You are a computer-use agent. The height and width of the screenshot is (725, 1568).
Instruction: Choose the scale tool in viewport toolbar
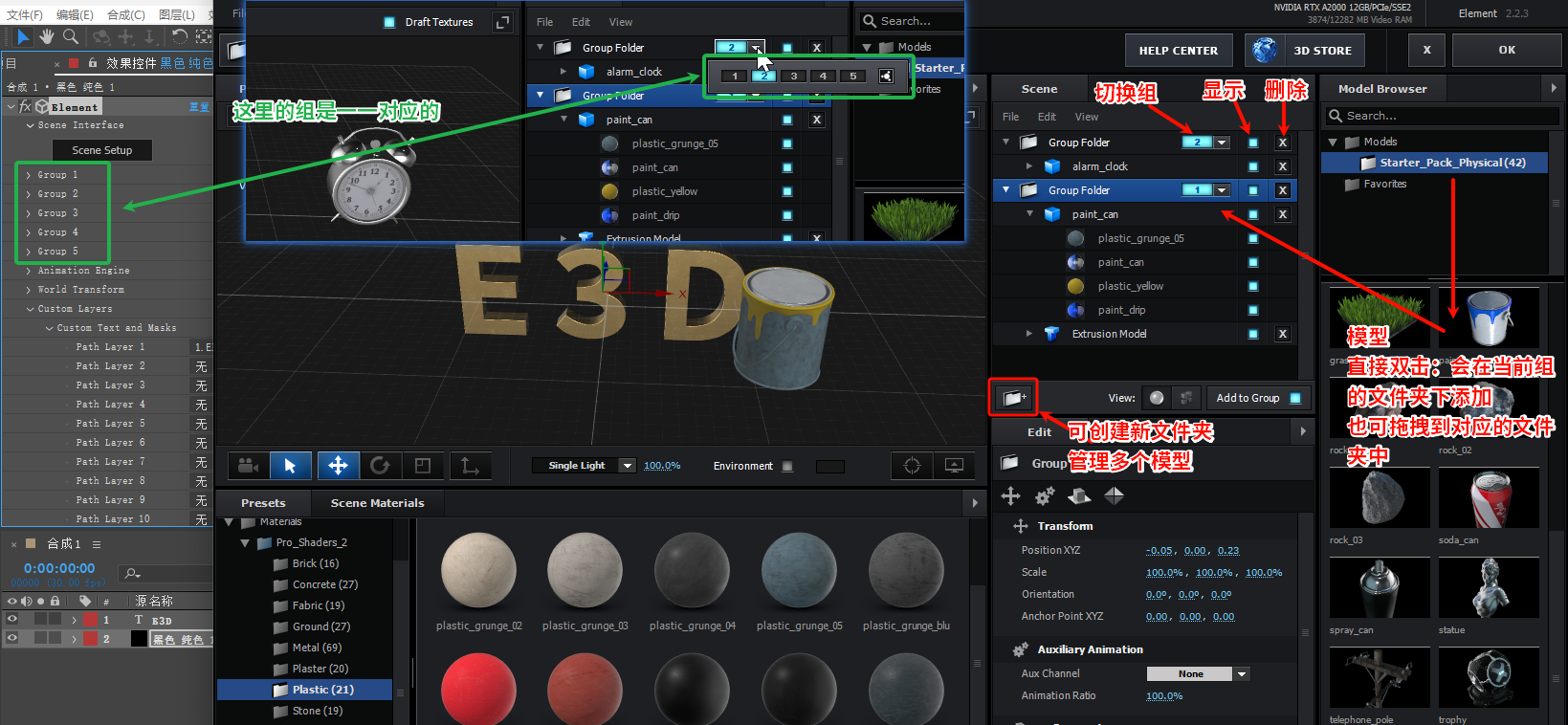tap(423, 466)
